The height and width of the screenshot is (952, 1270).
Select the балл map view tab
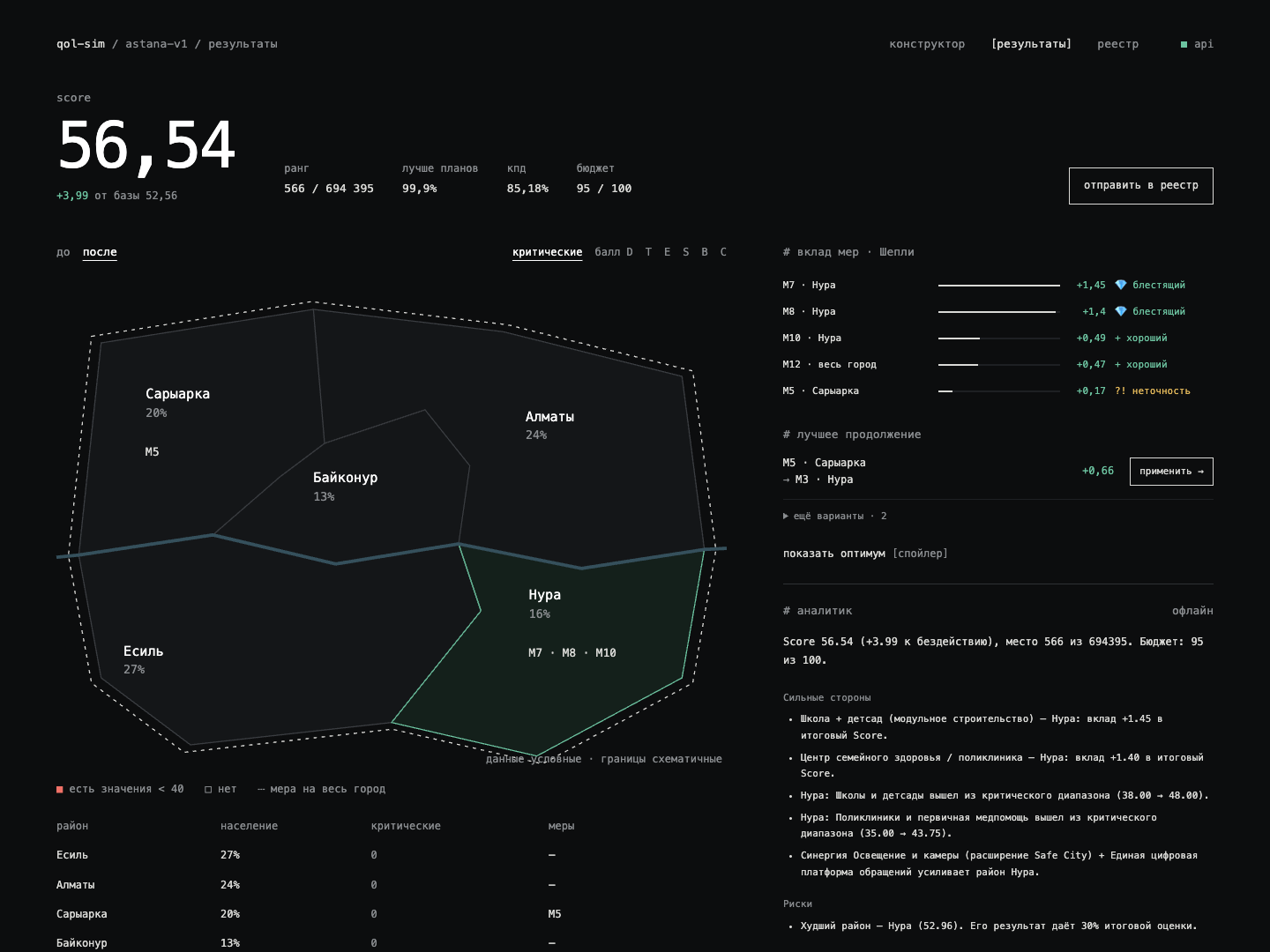[x=608, y=252]
